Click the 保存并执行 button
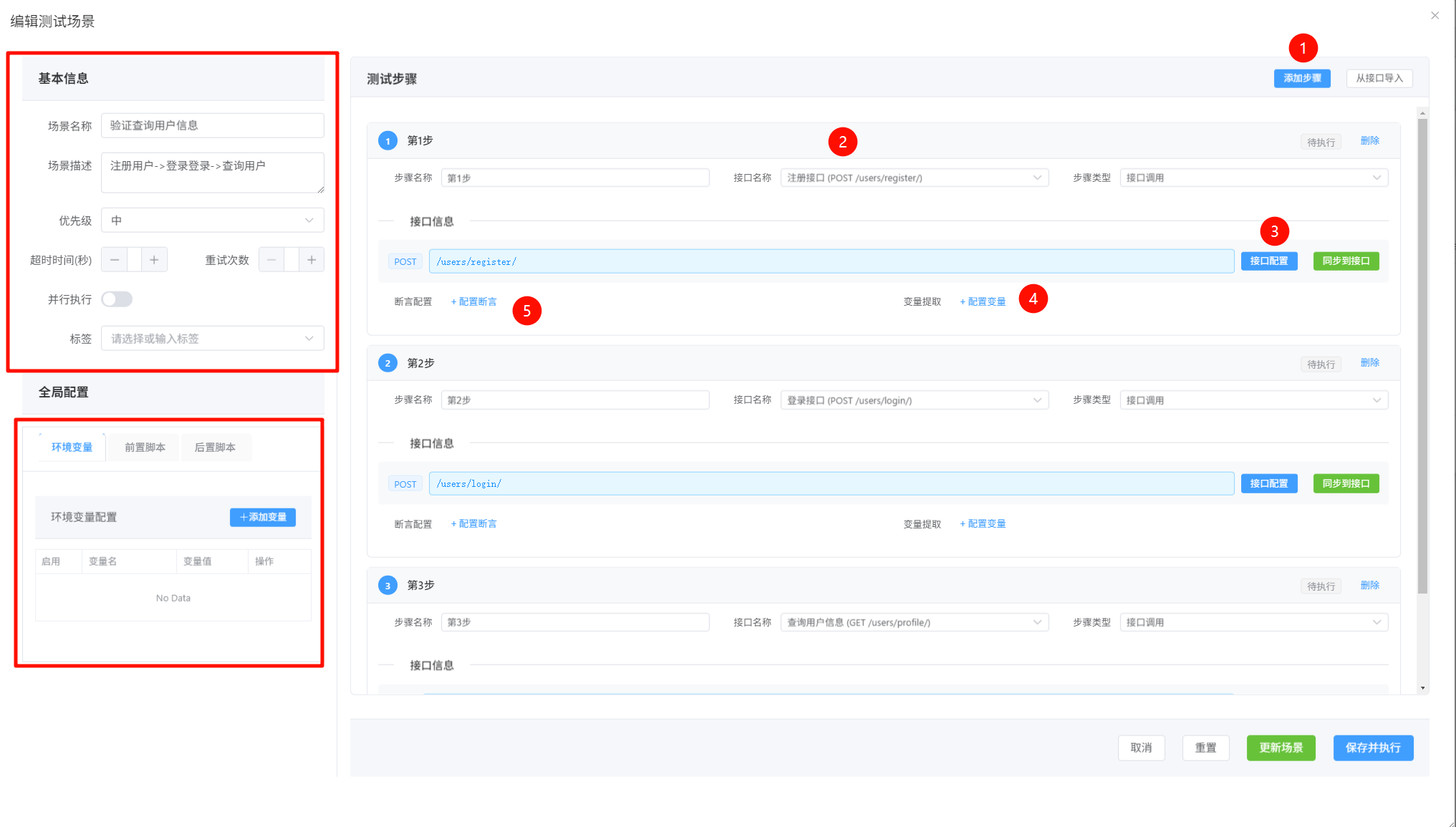Screen dimensions: 1456x827 1373,748
